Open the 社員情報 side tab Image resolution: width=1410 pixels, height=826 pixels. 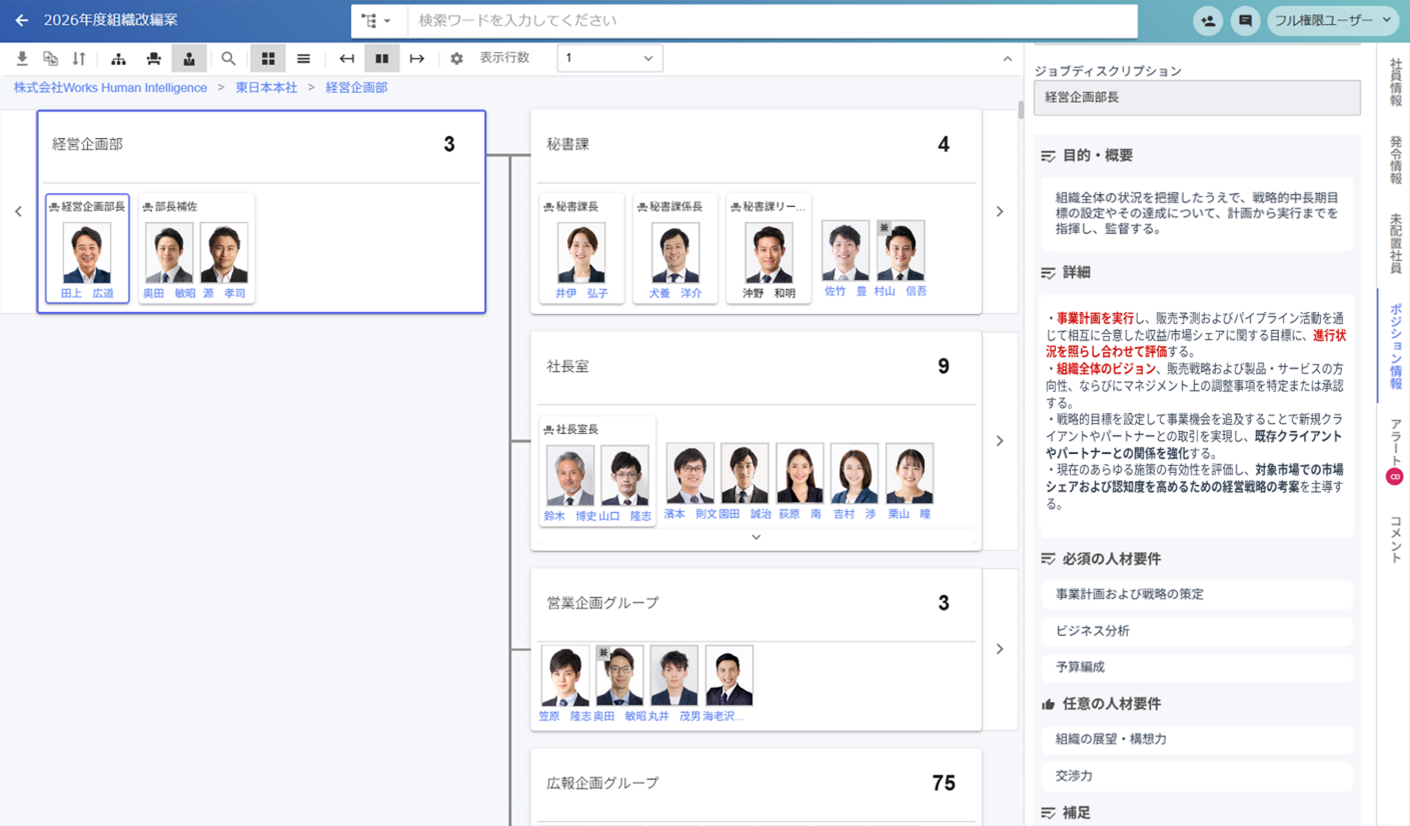[1395, 82]
